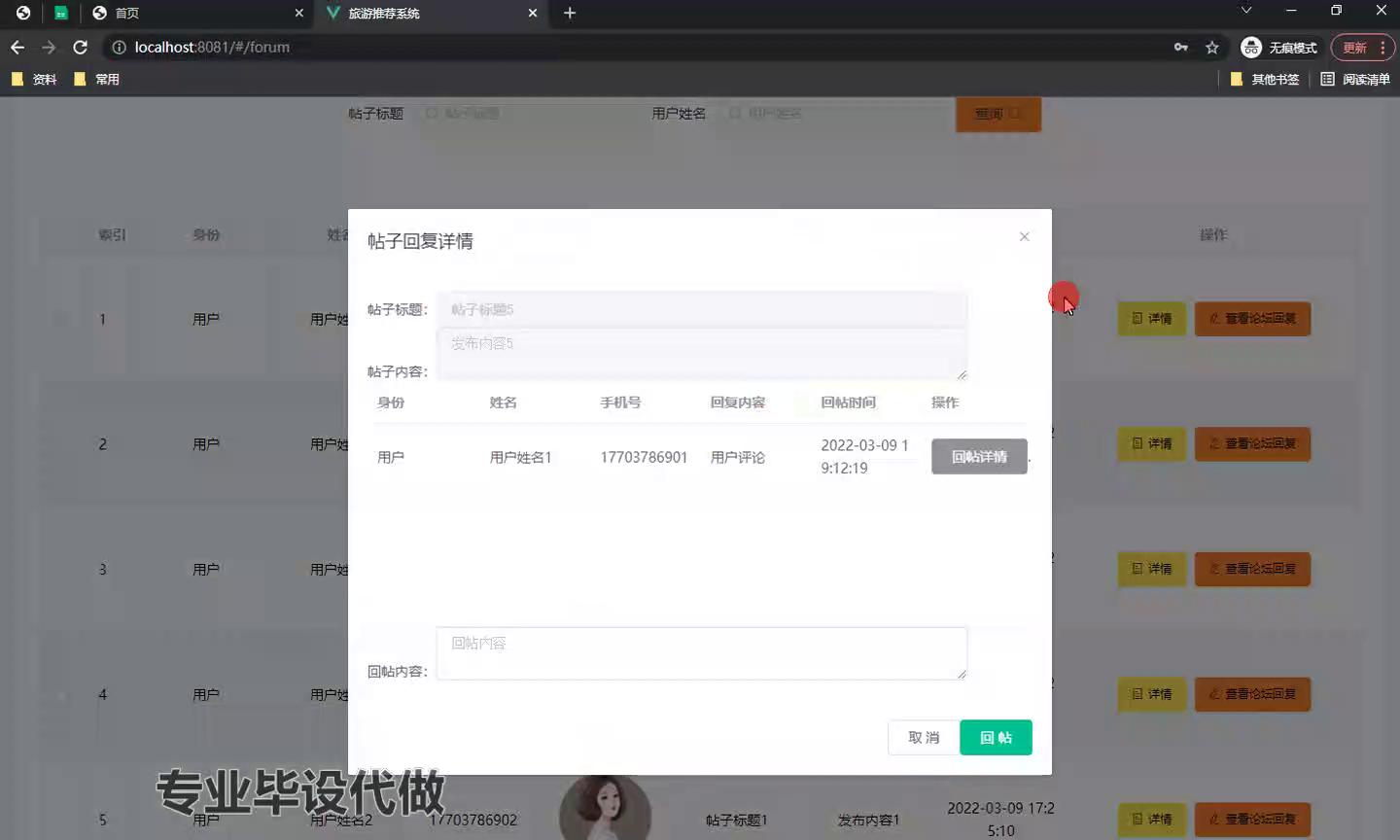This screenshot has width=1400, height=840.
Task: Click the browser back arrow icon
Action: pyautogui.click(x=17, y=47)
